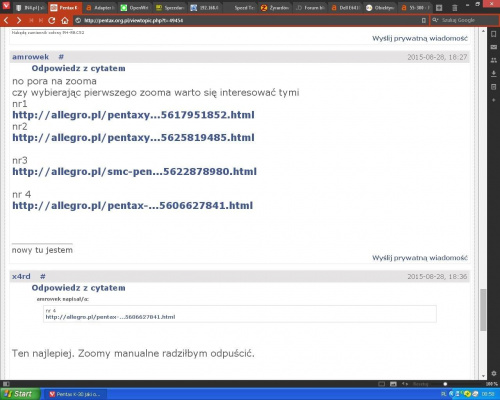
Task: Go to the home page
Action: point(65,21)
